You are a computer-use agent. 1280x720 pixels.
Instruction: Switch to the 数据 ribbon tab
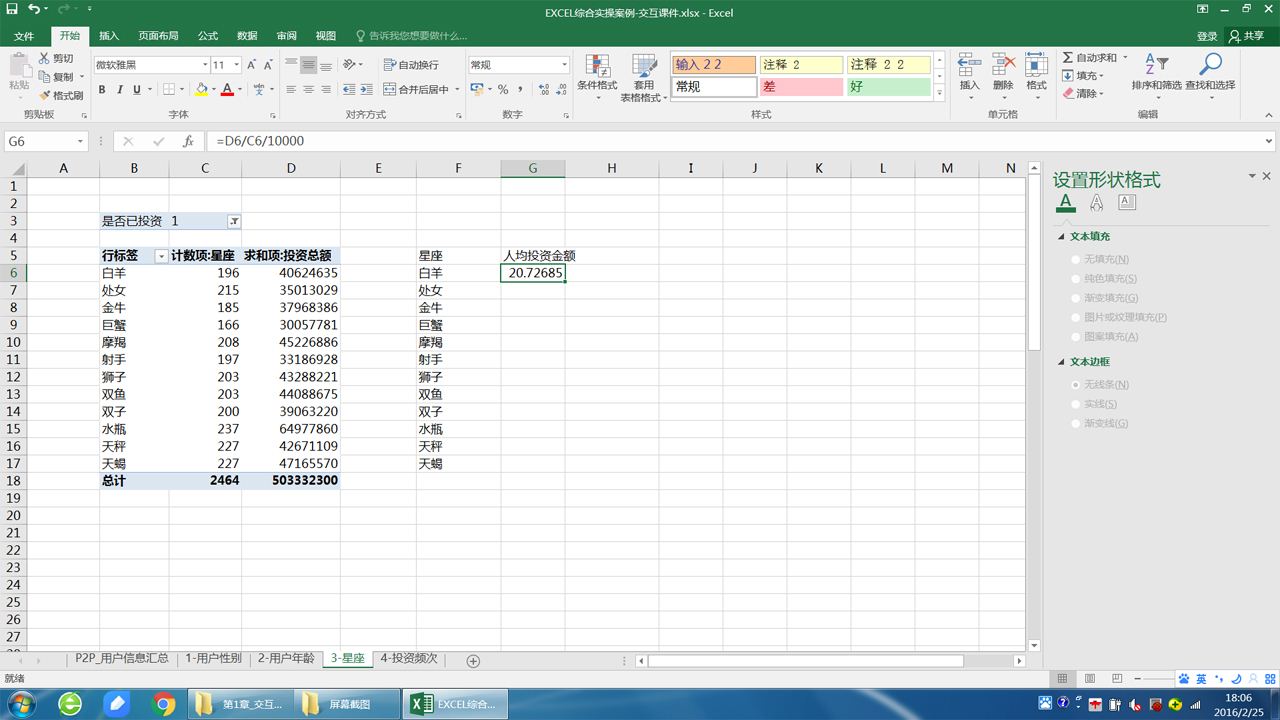tap(247, 36)
